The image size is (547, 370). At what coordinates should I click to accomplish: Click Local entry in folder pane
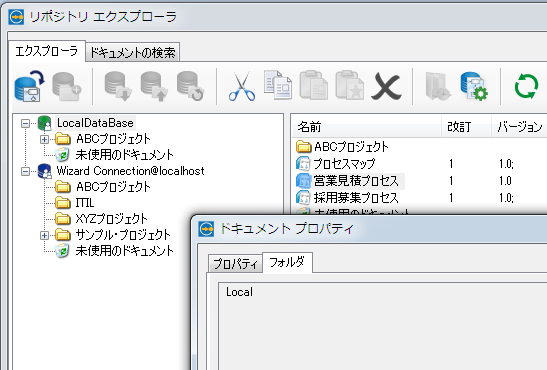point(239,292)
